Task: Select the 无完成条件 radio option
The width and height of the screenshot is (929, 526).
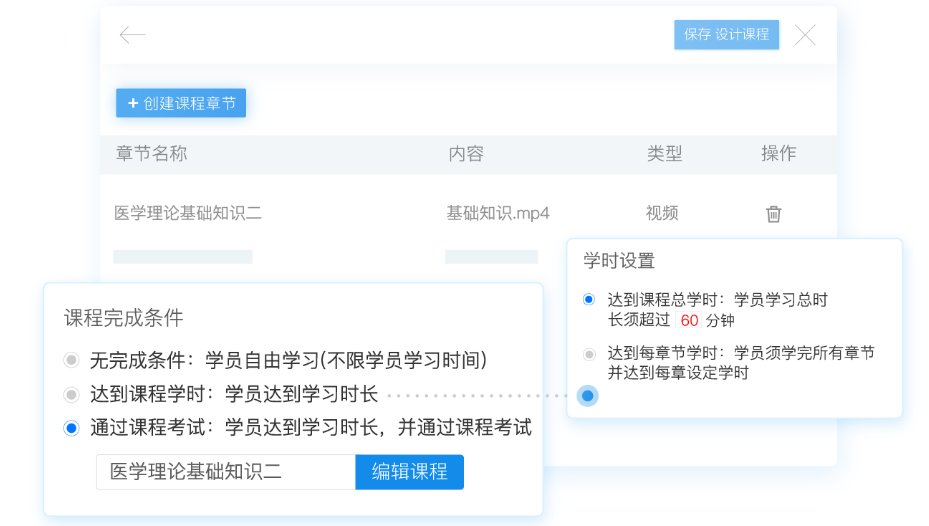Action: [x=71, y=360]
